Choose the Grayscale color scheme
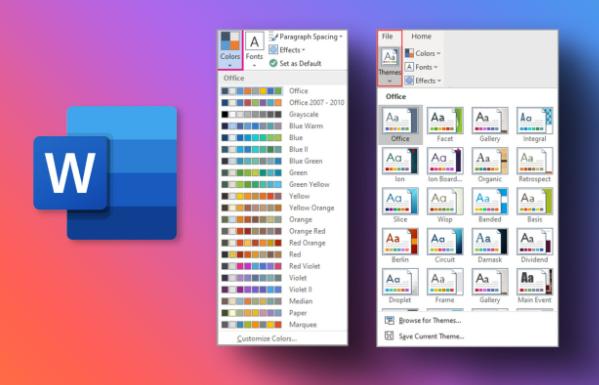 click(283, 114)
